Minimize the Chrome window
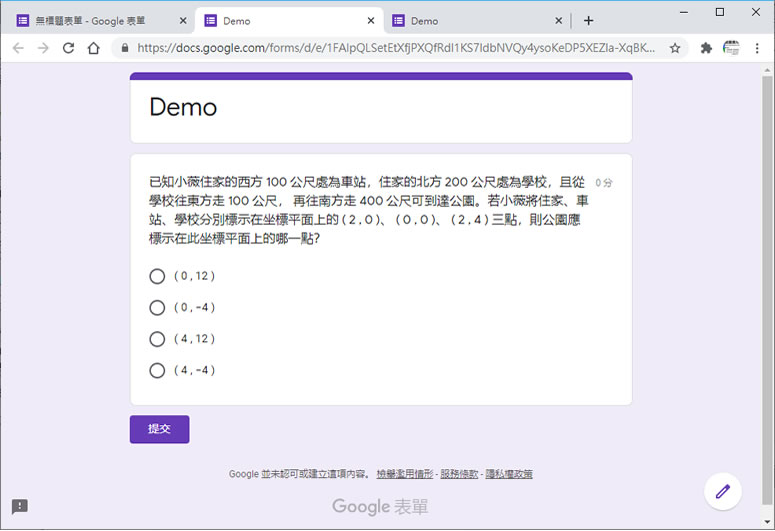The width and height of the screenshot is (775, 531). point(684,12)
